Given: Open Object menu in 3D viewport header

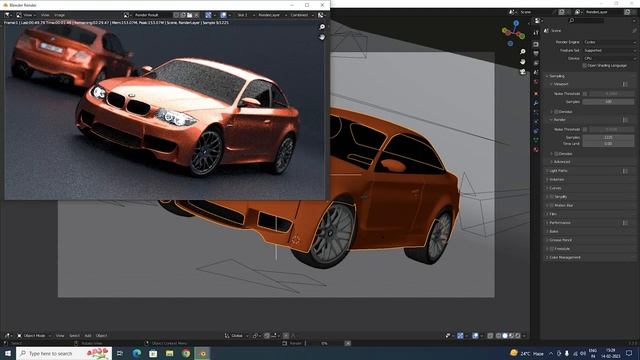Looking at the screenshot, I should click(101, 336).
